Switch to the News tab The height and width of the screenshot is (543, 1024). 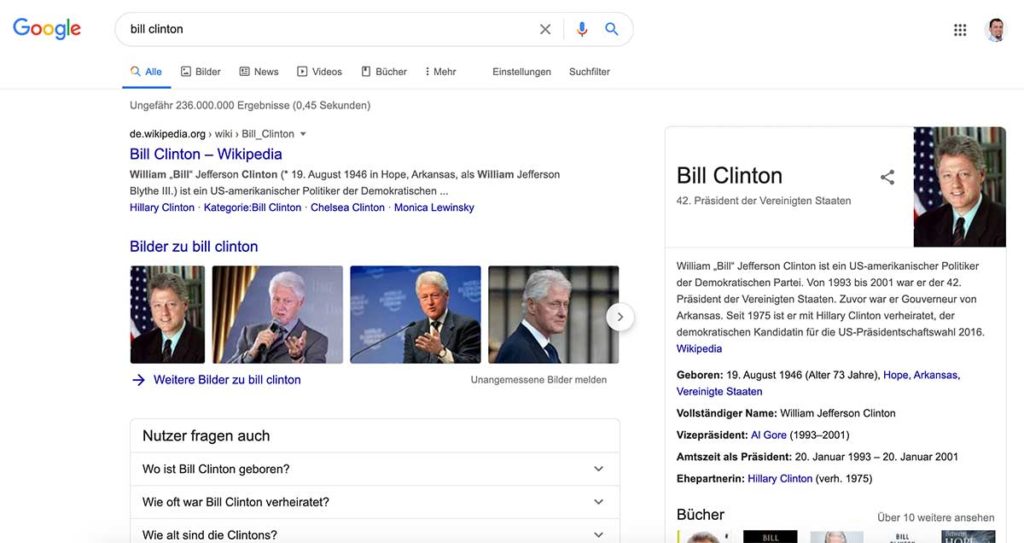click(x=259, y=71)
